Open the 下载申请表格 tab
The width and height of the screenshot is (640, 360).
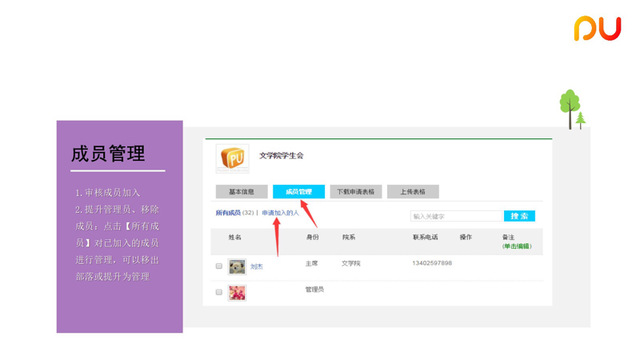pos(356,191)
